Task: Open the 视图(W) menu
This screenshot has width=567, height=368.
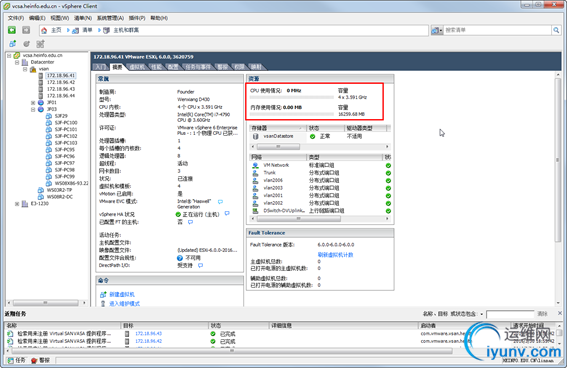Action: [x=60, y=18]
